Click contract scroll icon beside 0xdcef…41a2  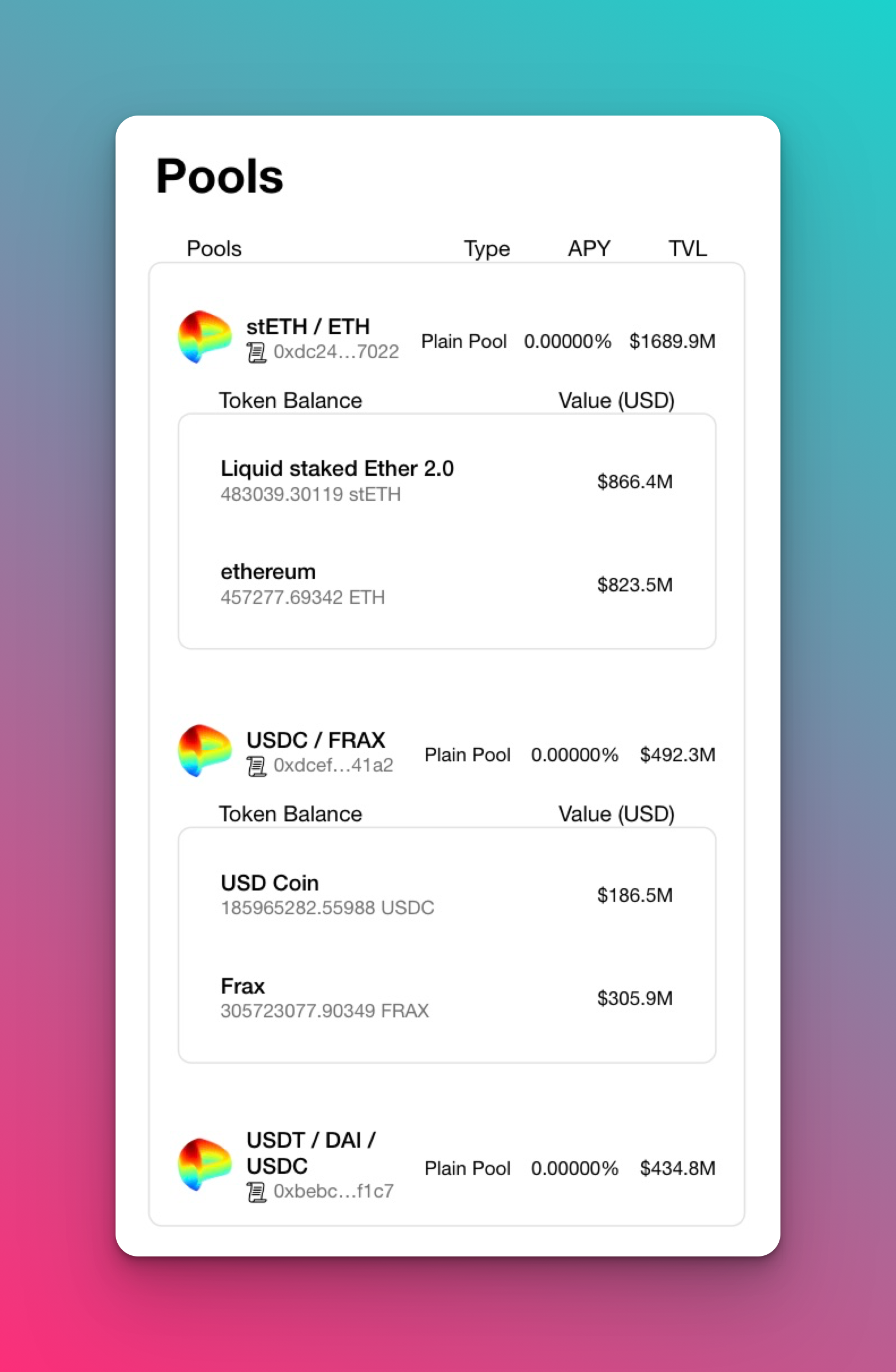(257, 766)
